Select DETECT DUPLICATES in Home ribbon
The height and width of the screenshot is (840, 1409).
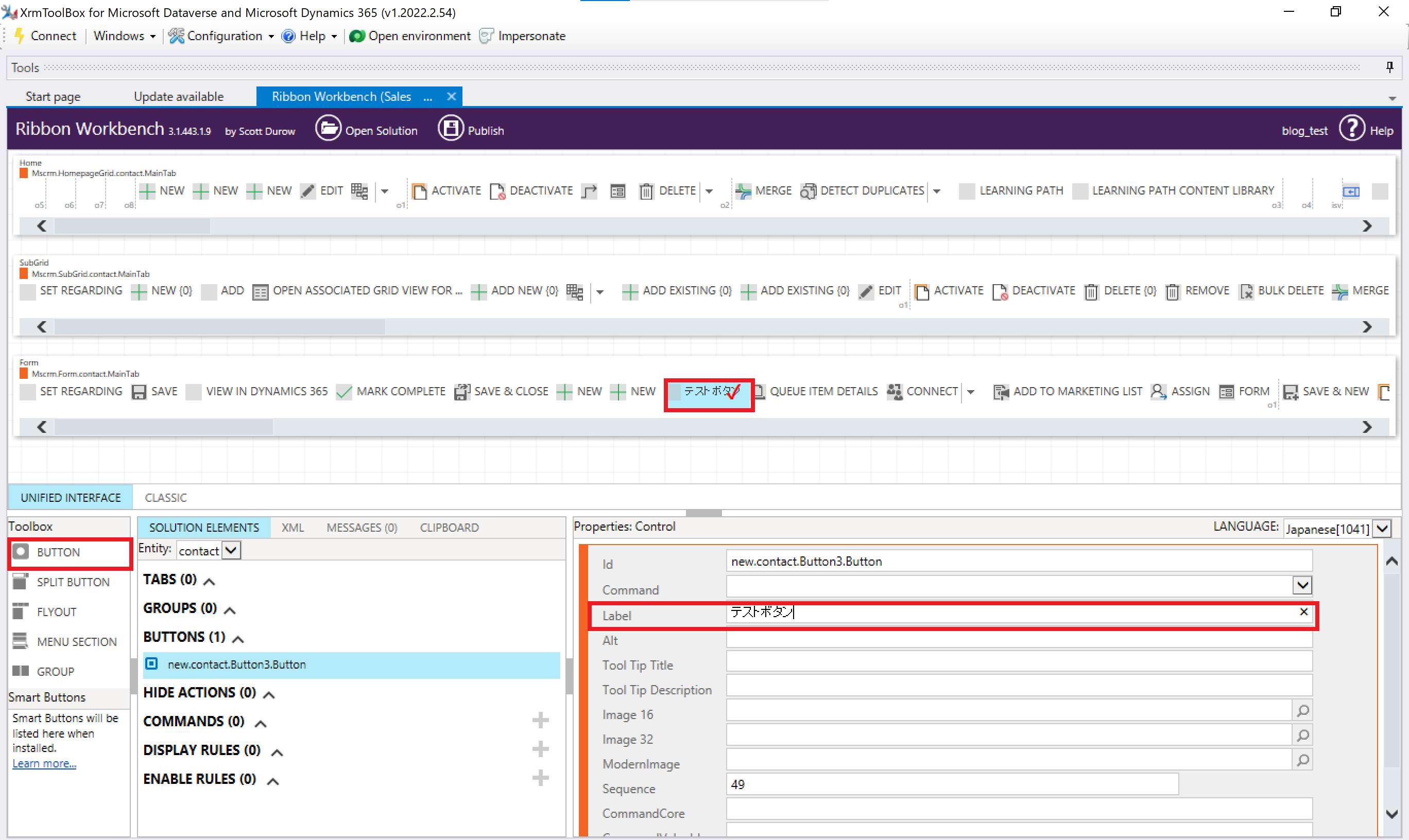tap(863, 191)
